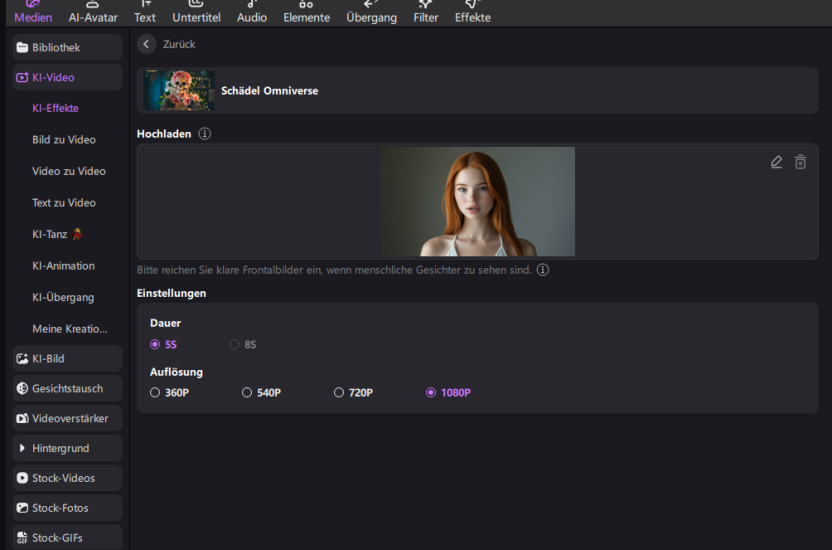The image size is (832, 550).
Task: Click the uploaded red-haired woman image
Action: click(477, 201)
